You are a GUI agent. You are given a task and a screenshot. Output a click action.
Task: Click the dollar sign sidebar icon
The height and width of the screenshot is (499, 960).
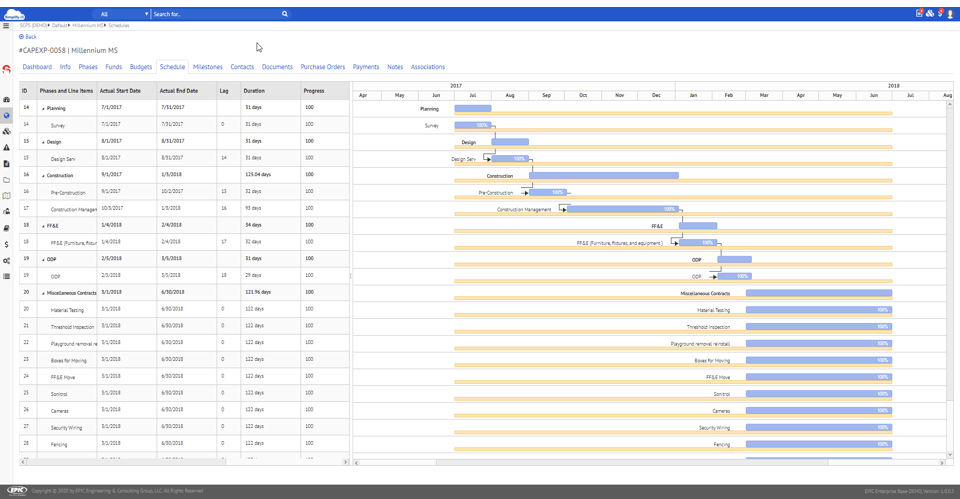6,244
